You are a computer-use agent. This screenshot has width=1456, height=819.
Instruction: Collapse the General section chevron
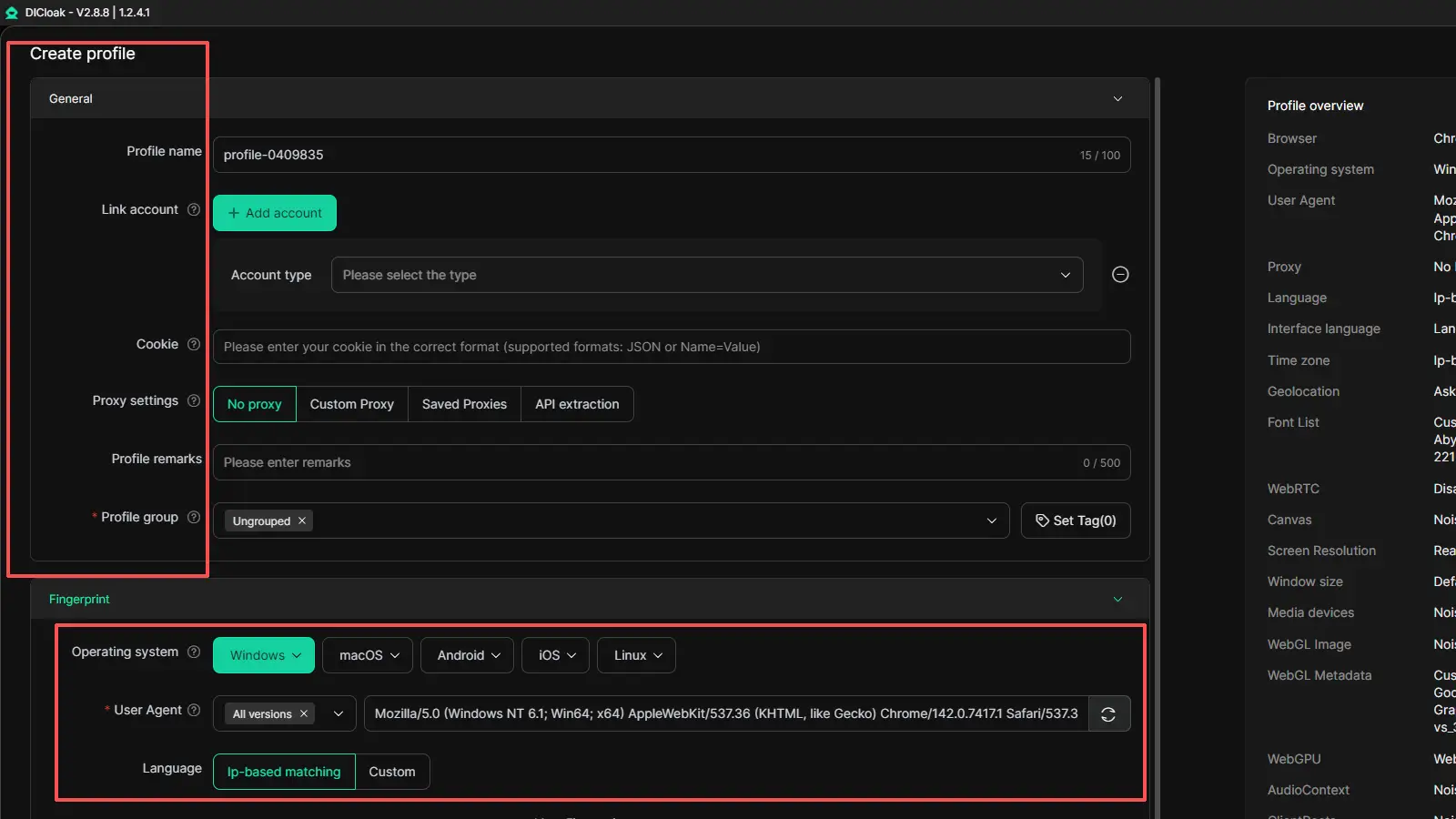[1117, 98]
